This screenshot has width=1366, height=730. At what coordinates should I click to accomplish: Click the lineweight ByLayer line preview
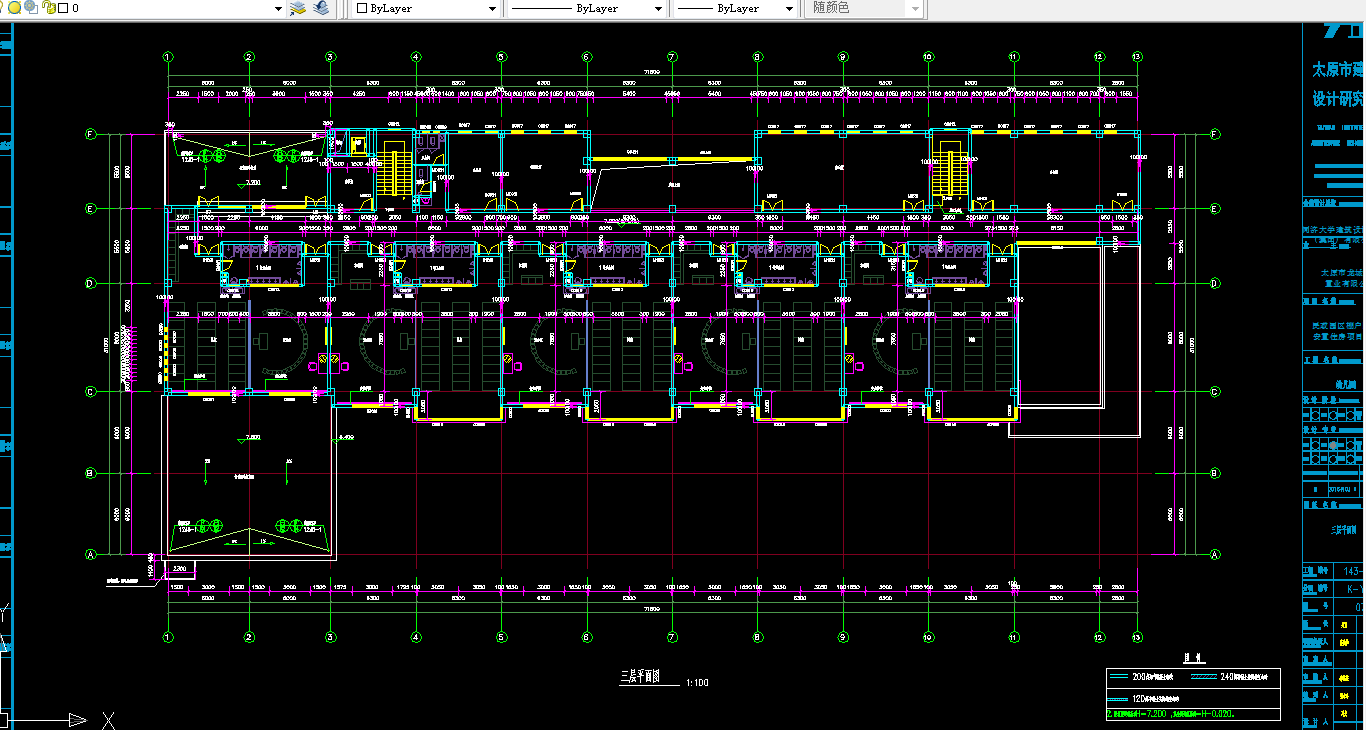tap(696, 8)
